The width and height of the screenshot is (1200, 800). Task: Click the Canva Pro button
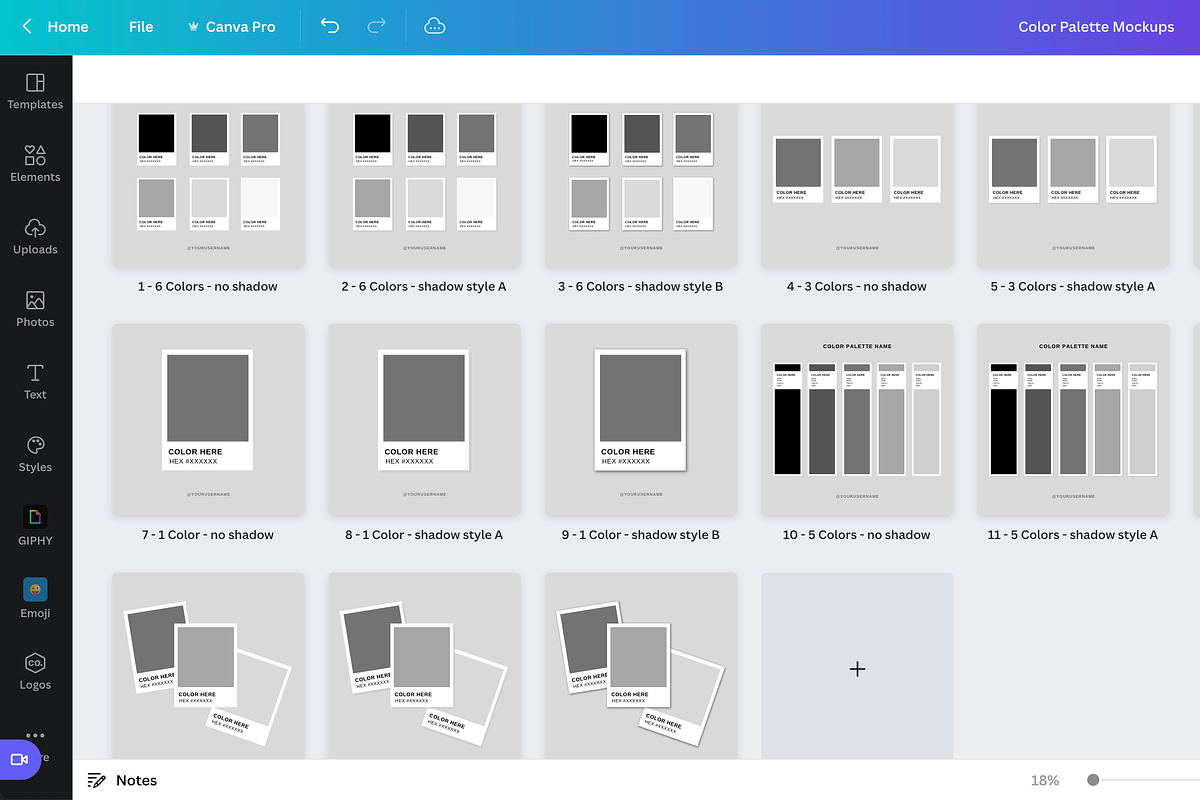point(231,27)
